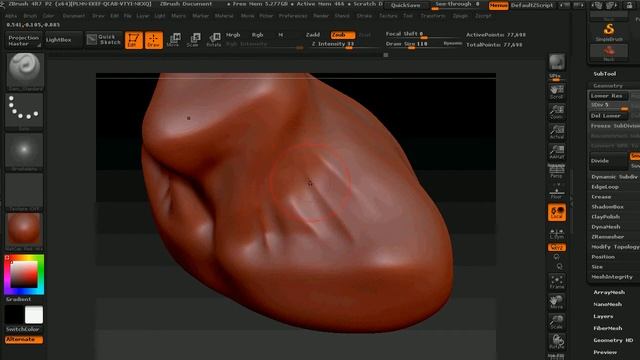The height and width of the screenshot is (360, 640).
Task: Open the alpha selector thumbnail
Action: click(24, 151)
